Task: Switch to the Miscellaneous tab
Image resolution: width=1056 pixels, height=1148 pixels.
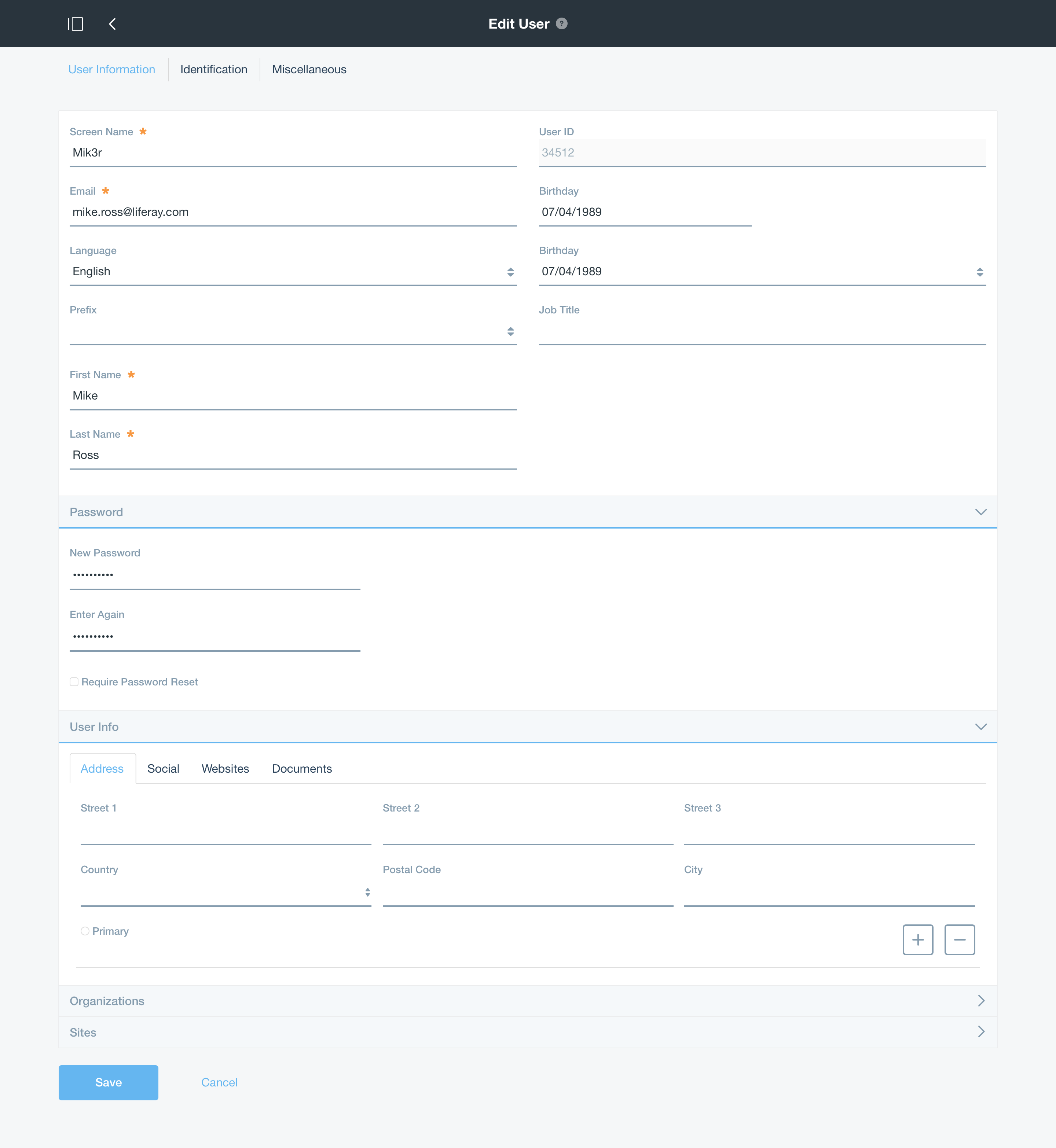Action: coord(309,69)
